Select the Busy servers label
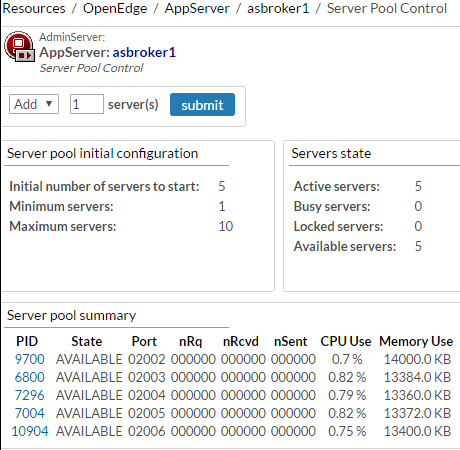Image resolution: width=460 pixels, height=450 pixels. coord(332,206)
